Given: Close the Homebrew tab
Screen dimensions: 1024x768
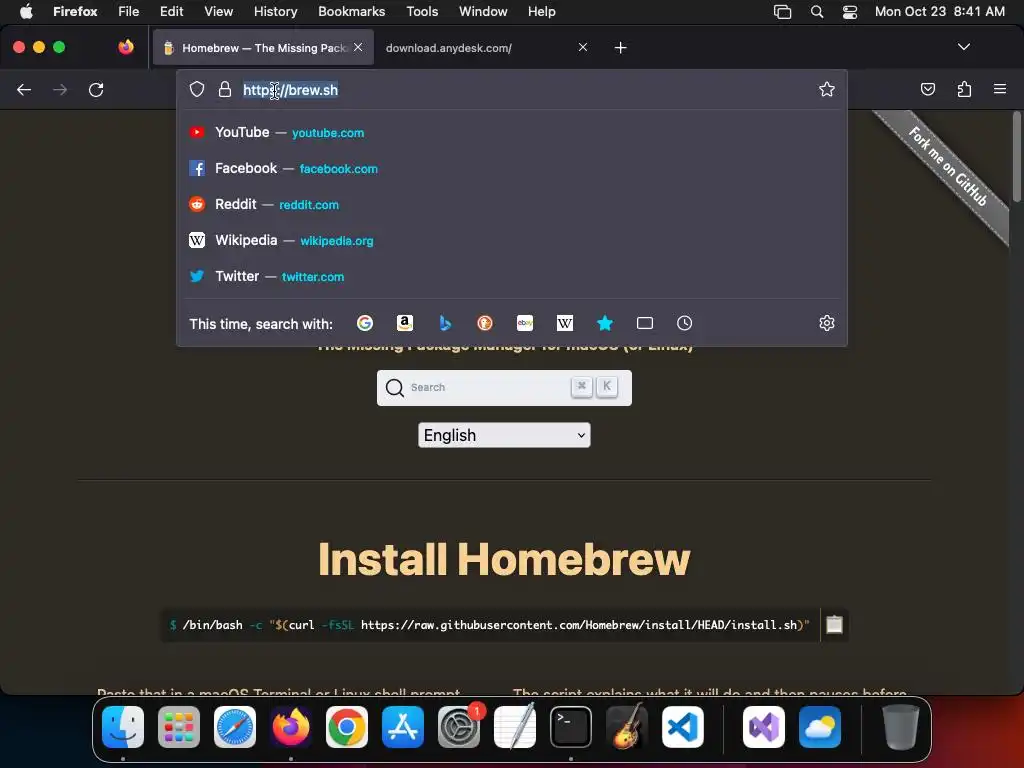Looking at the screenshot, I should (x=358, y=47).
